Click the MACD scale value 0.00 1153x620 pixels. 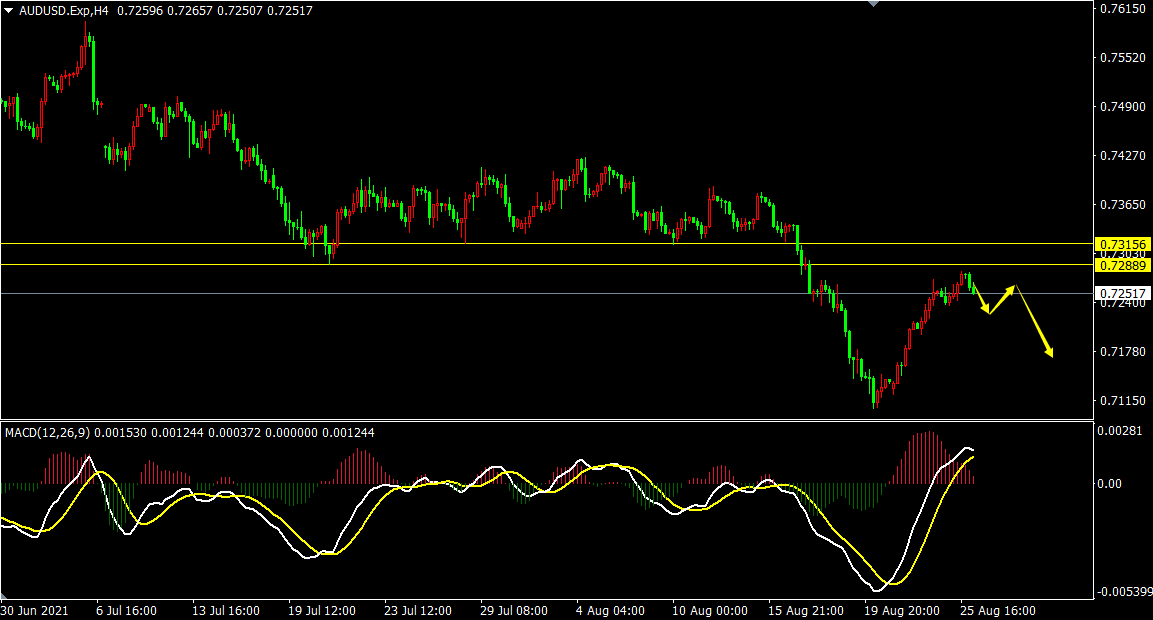tap(1110, 483)
